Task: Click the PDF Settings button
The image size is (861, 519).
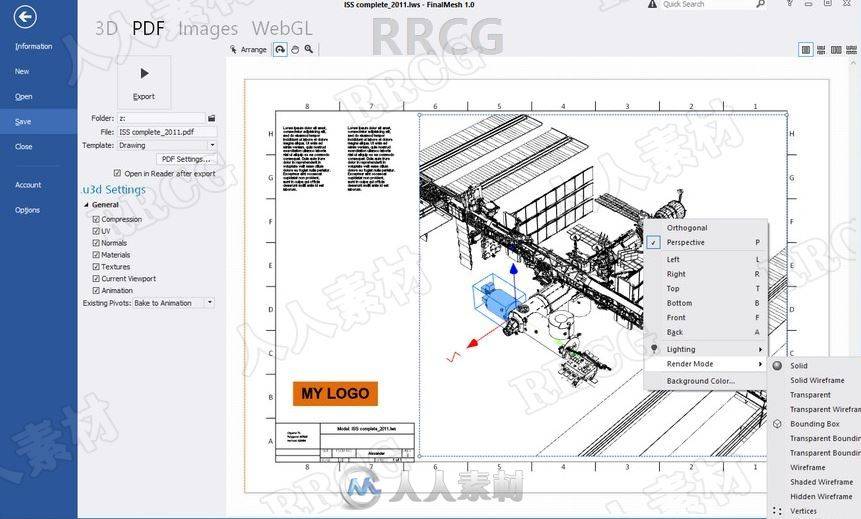Action: pyautogui.click(x=186, y=159)
